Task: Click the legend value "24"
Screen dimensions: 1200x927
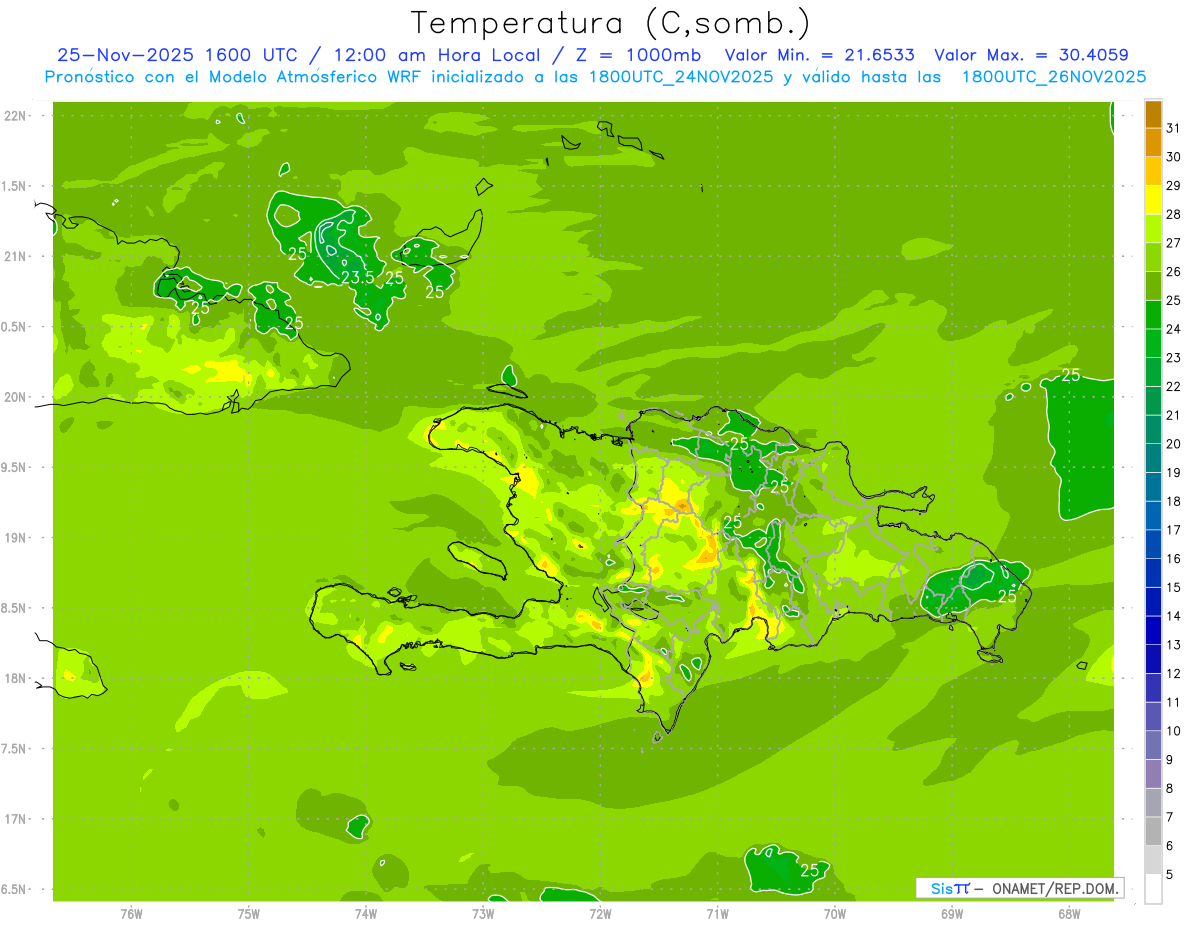Action: pos(1174,329)
